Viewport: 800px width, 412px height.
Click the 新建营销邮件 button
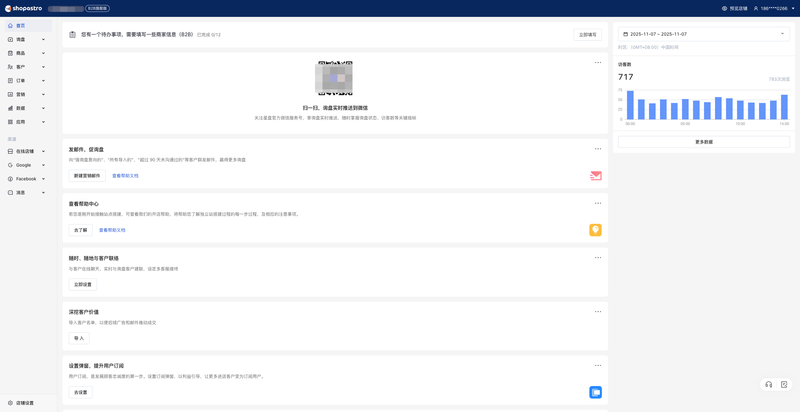[x=87, y=175]
